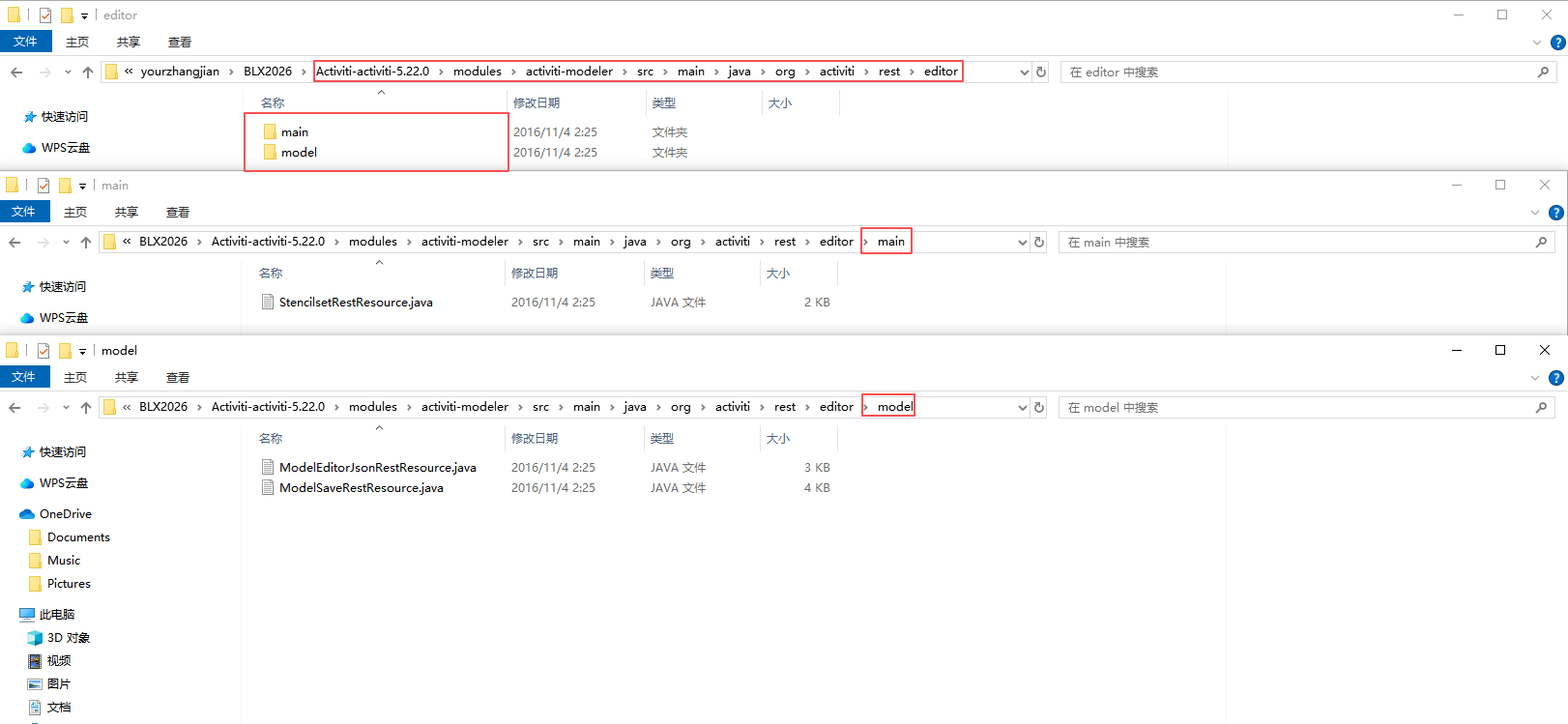Click the search box in the main window
The image size is (1568, 724).
(1295, 243)
